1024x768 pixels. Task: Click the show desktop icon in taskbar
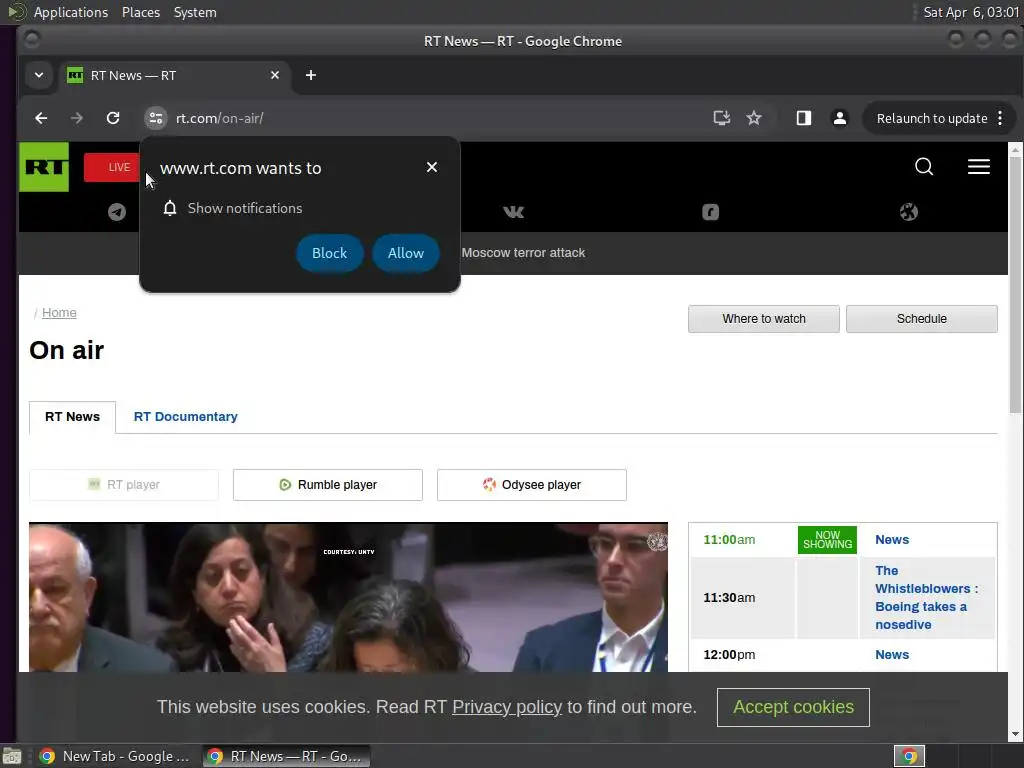pos(11,756)
